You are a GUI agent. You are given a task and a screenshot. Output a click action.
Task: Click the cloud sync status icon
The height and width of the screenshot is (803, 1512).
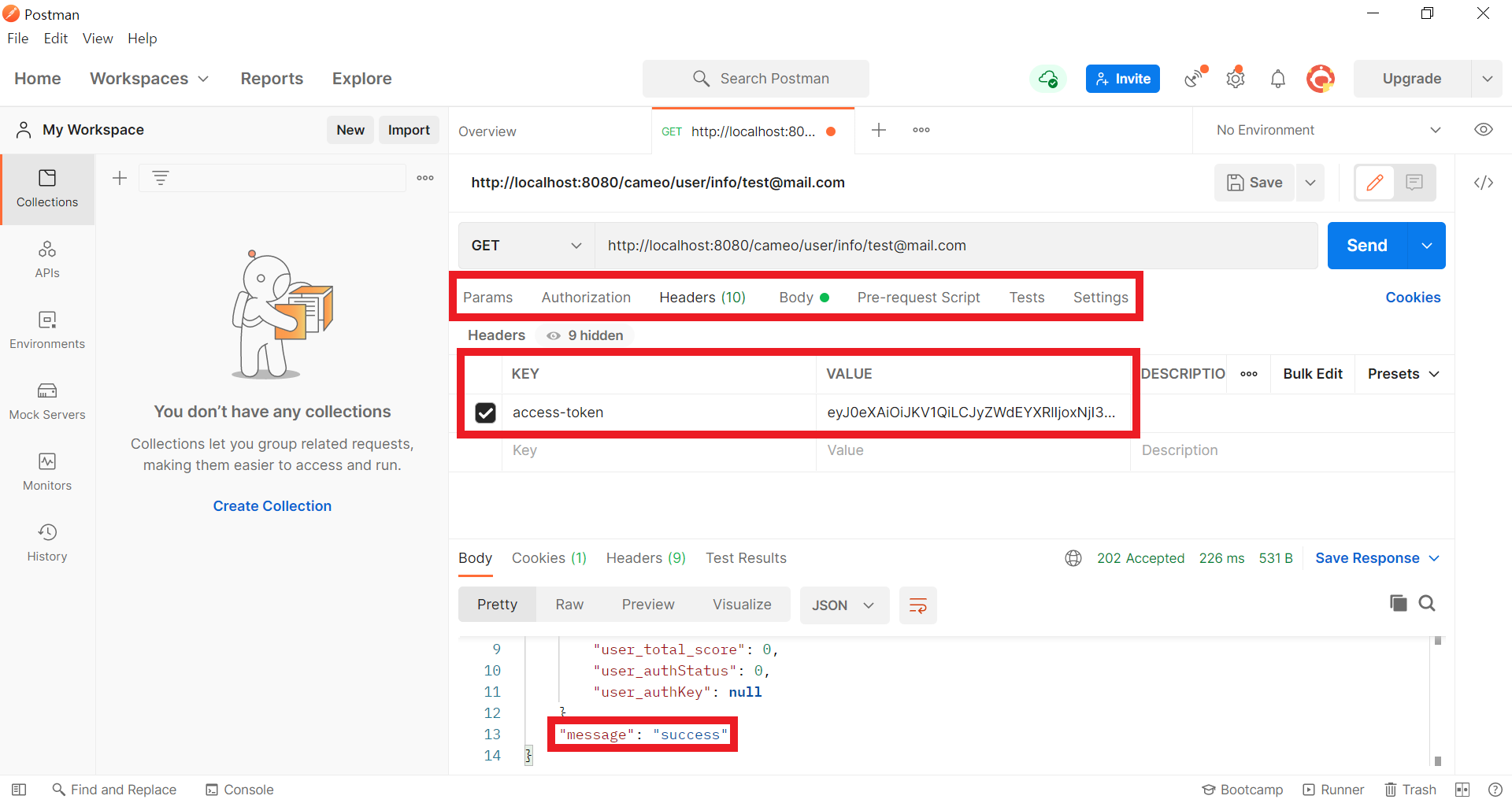(x=1048, y=79)
